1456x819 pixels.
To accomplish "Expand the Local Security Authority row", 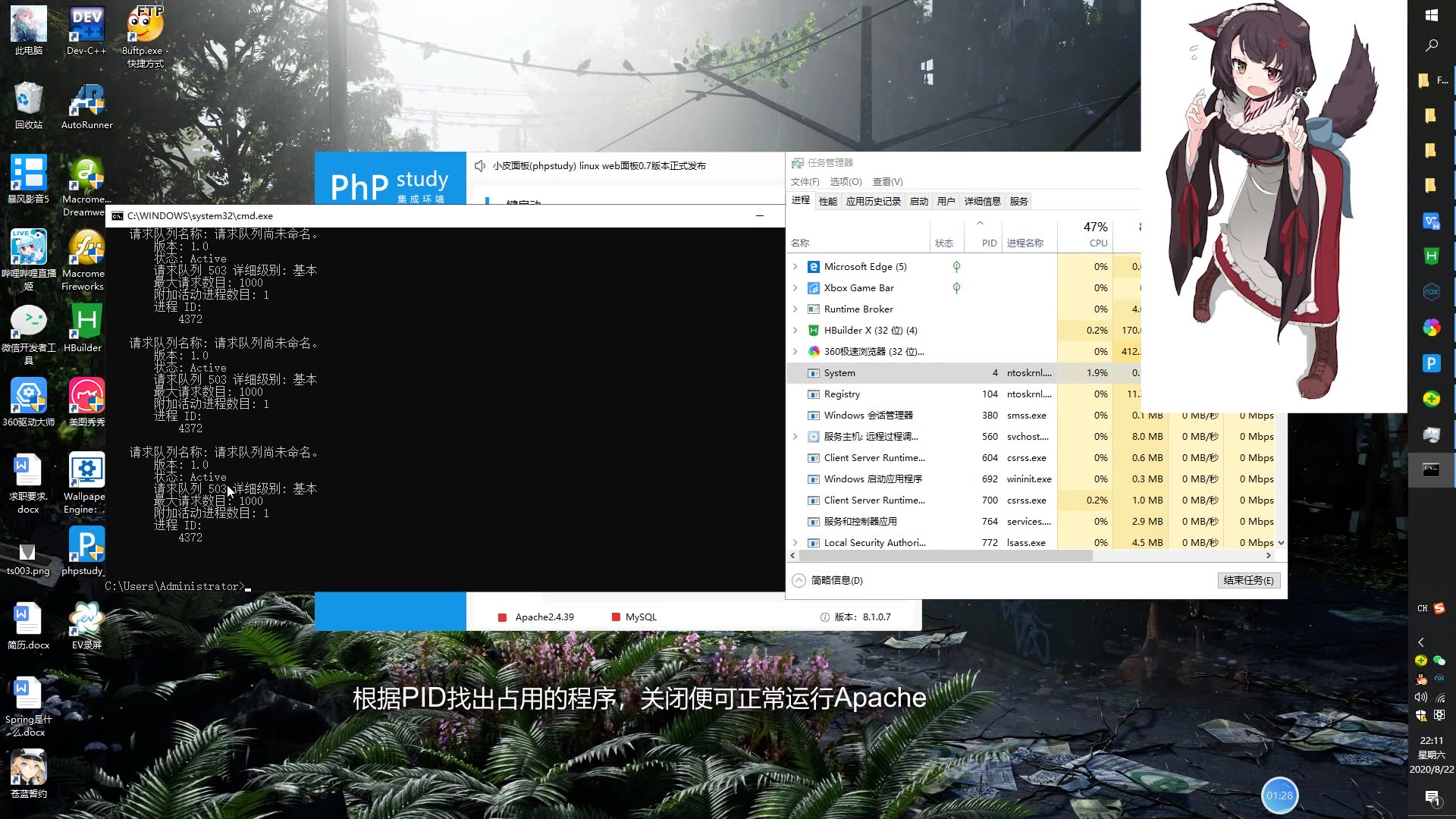I will (795, 543).
